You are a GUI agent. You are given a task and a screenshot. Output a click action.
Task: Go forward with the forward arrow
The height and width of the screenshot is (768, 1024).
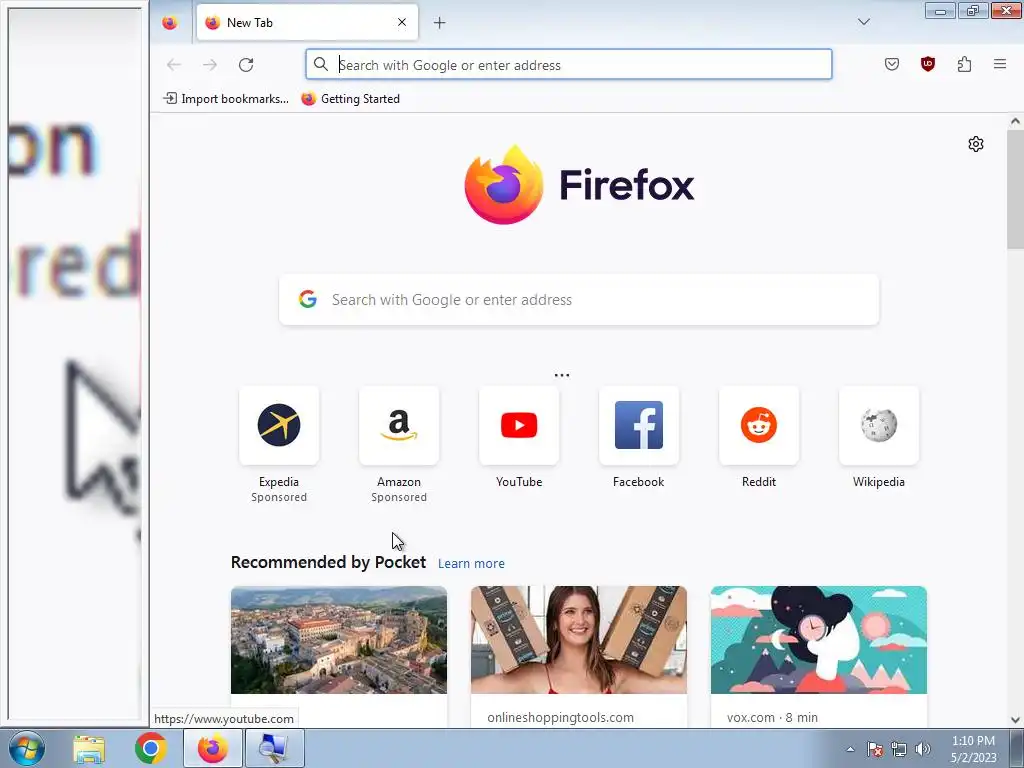click(x=210, y=65)
